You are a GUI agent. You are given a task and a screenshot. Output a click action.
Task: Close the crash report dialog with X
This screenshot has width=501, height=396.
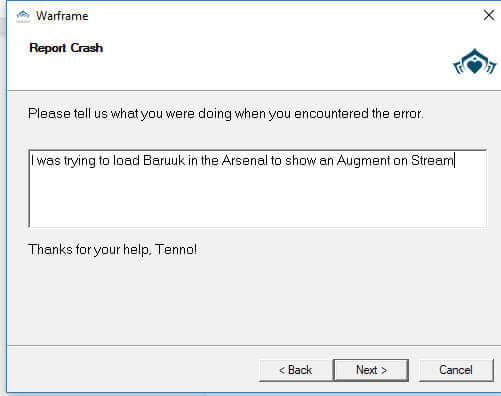(x=489, y=15)
